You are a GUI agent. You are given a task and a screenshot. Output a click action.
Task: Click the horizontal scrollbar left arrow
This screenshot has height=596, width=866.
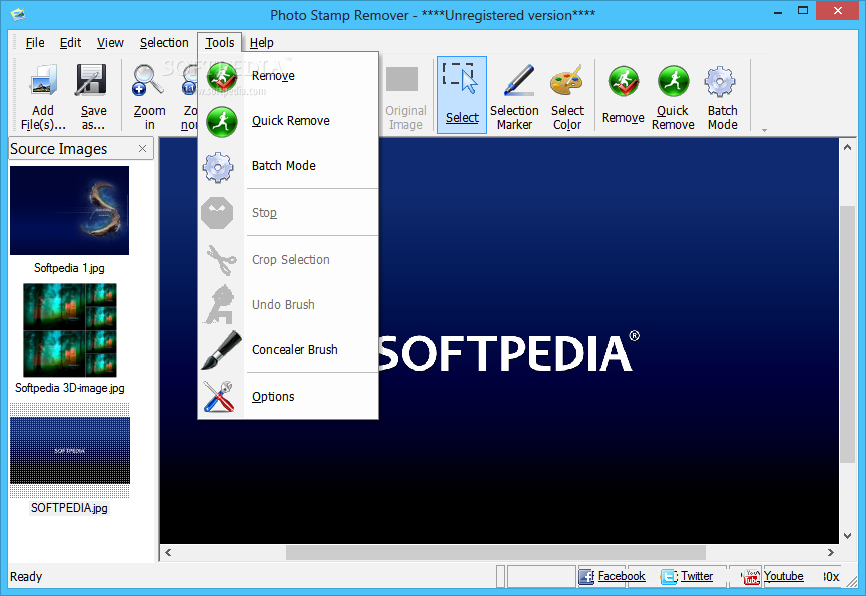coord(168,552)
